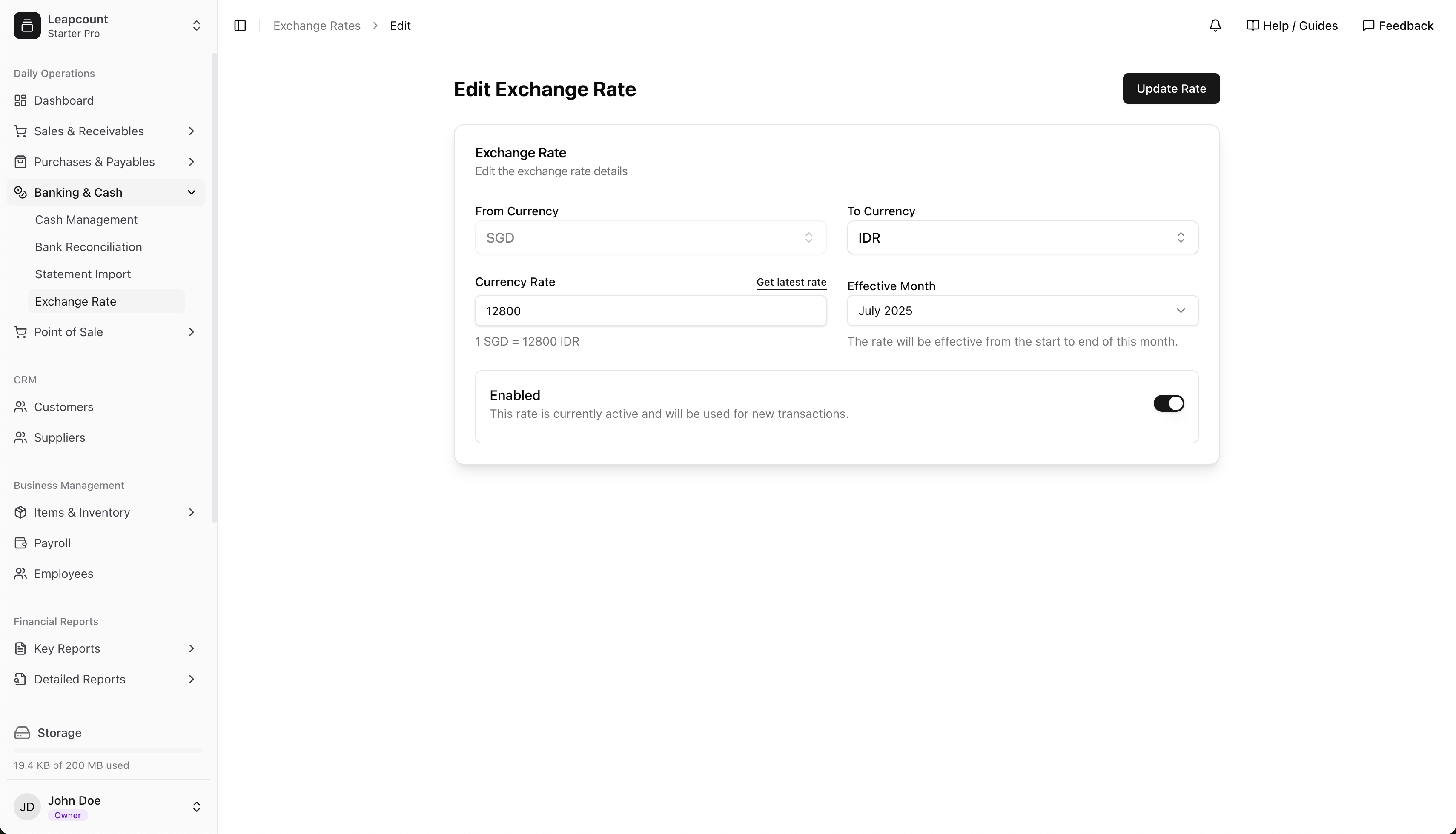Viewport: 1456px width, 834px height.
Task: Click the Help / Guides book icon
Action: (x=1253, y=26)
